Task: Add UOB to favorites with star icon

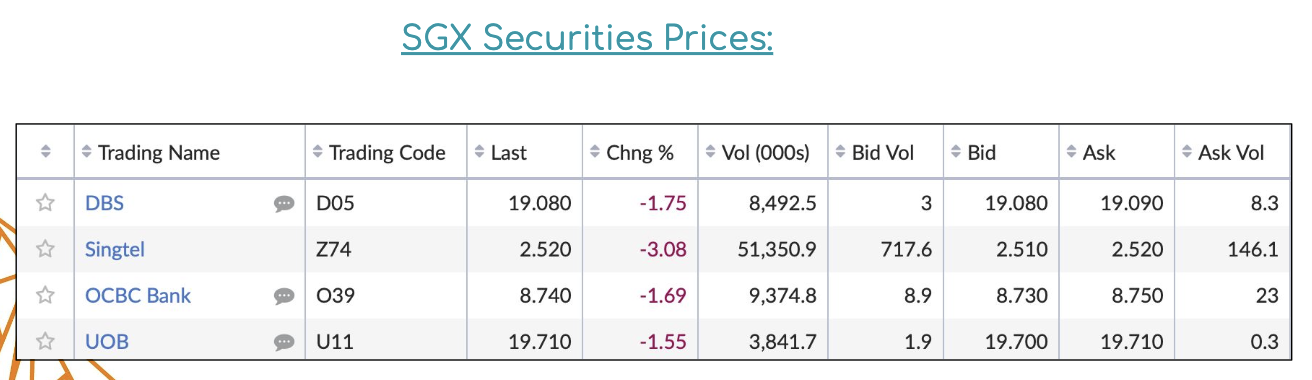Action: (45, 341)
